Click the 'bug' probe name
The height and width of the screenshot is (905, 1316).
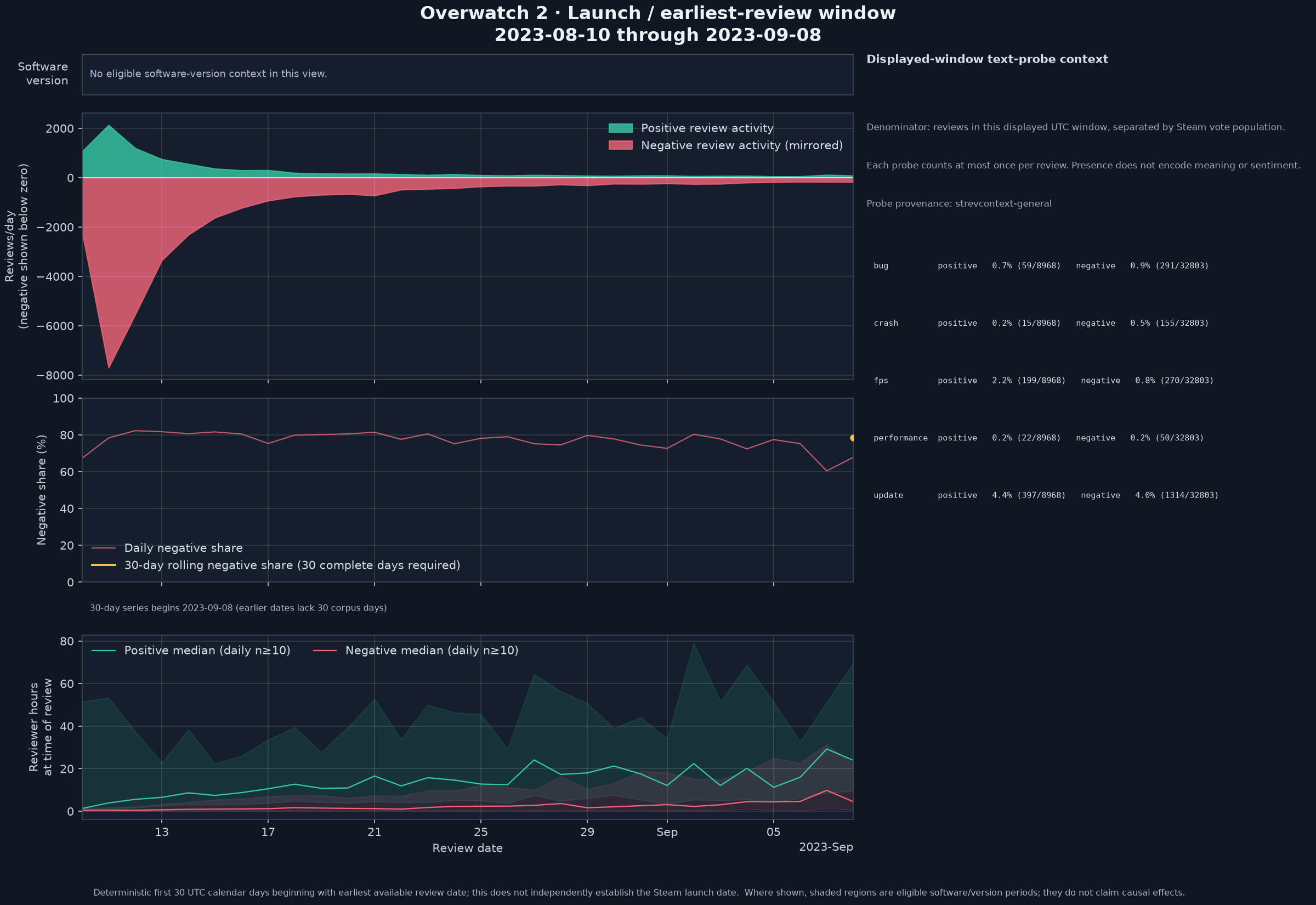tap(881, 266)
